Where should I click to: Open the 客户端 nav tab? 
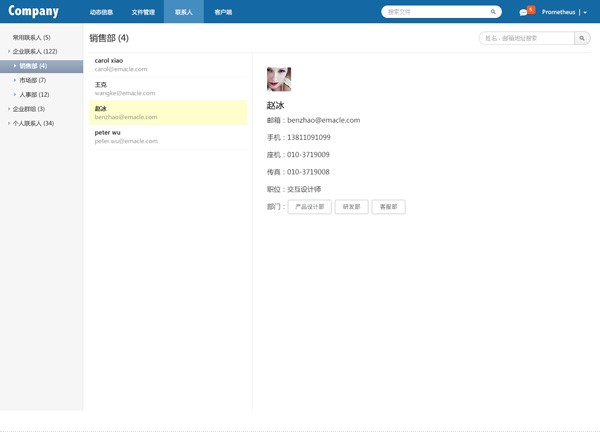(x=223, y=12)
